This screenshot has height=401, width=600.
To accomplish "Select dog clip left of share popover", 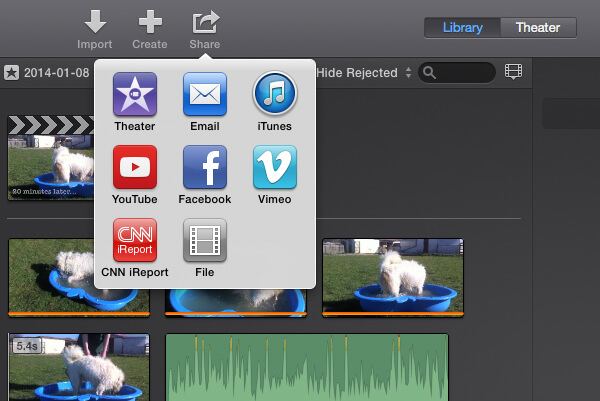I will 51,278.
